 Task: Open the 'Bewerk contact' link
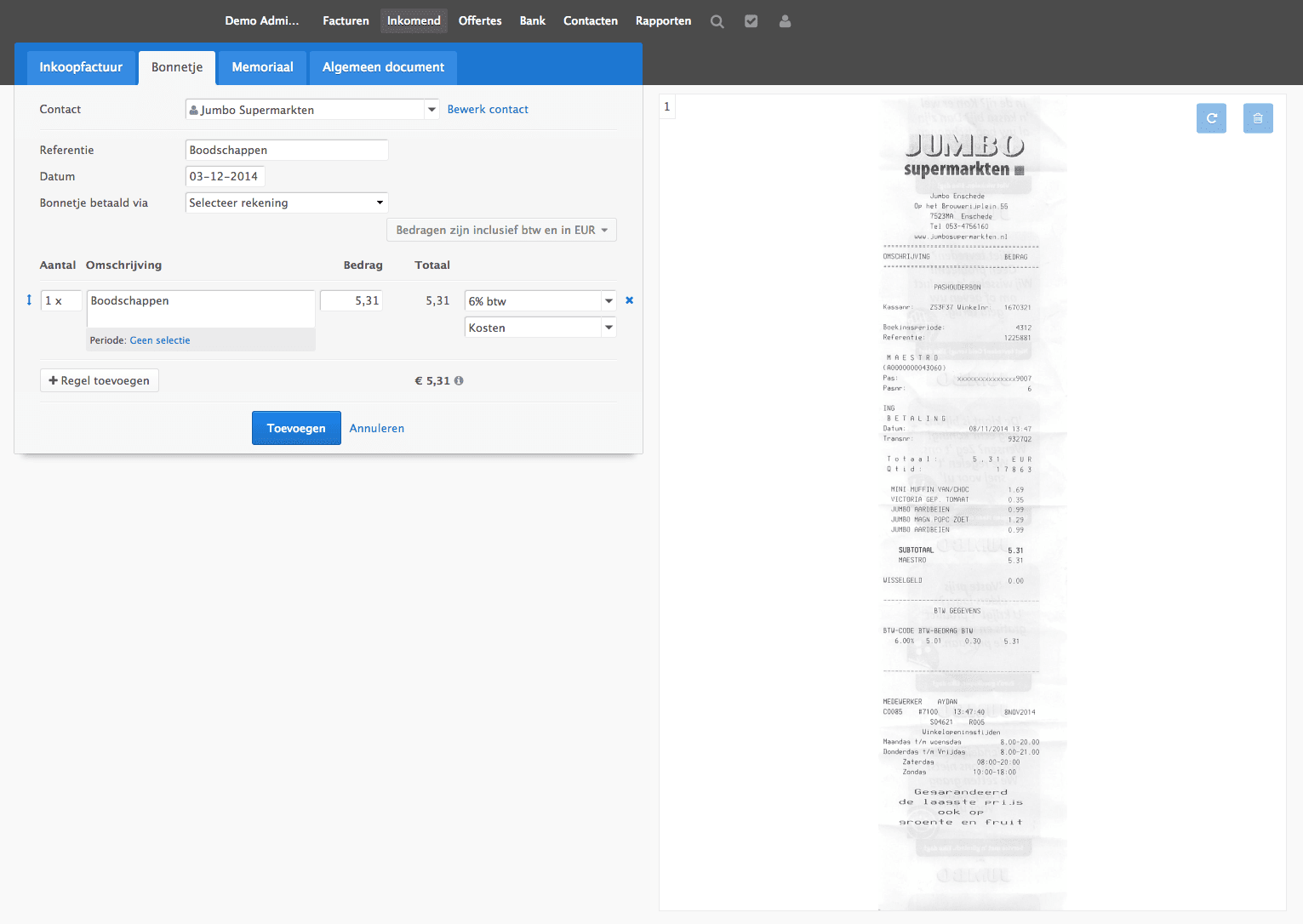coord(488,110)
